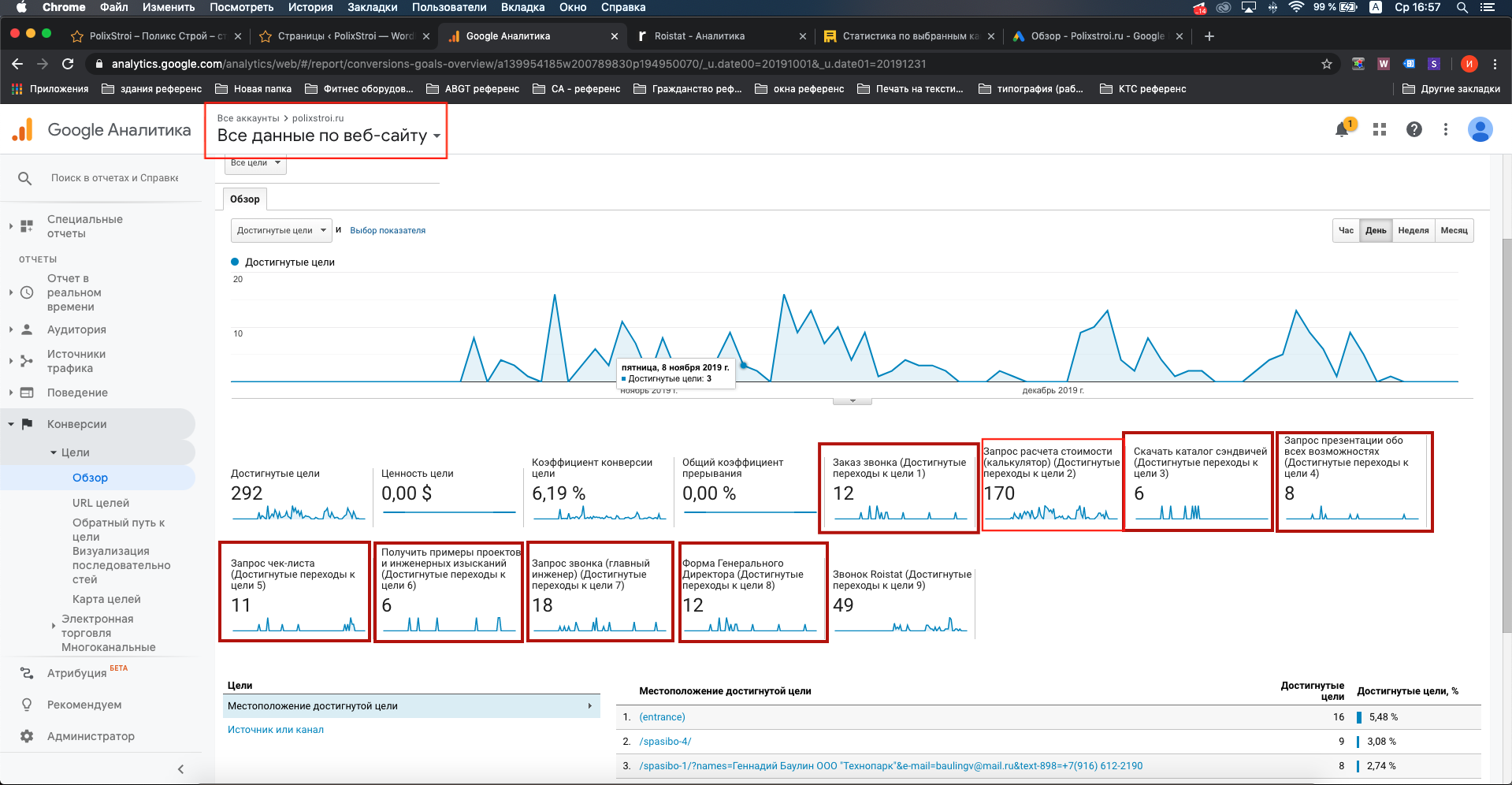Open the Обзор tab above the chart

point(245,199)
